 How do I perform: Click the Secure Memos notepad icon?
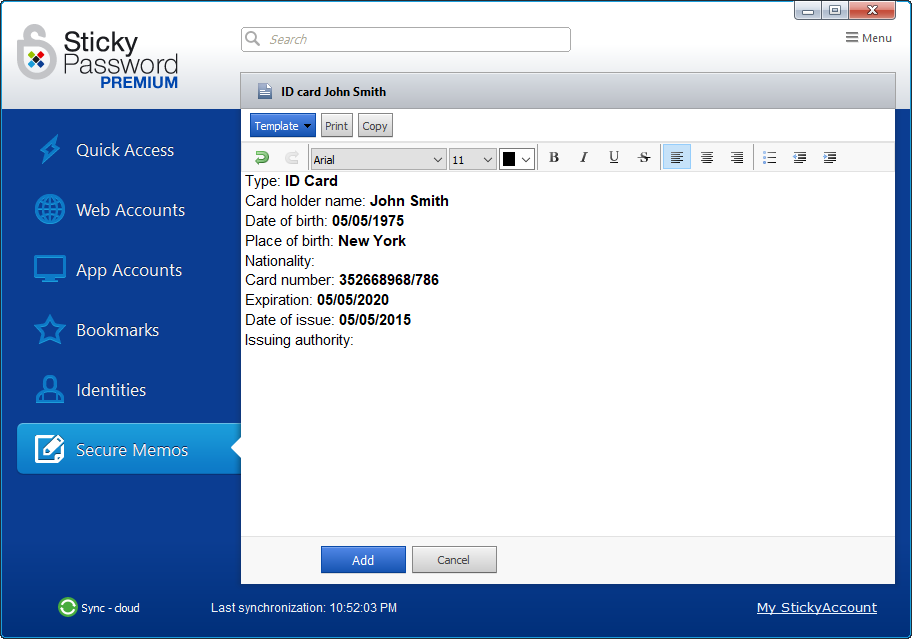tap(49, 449)
